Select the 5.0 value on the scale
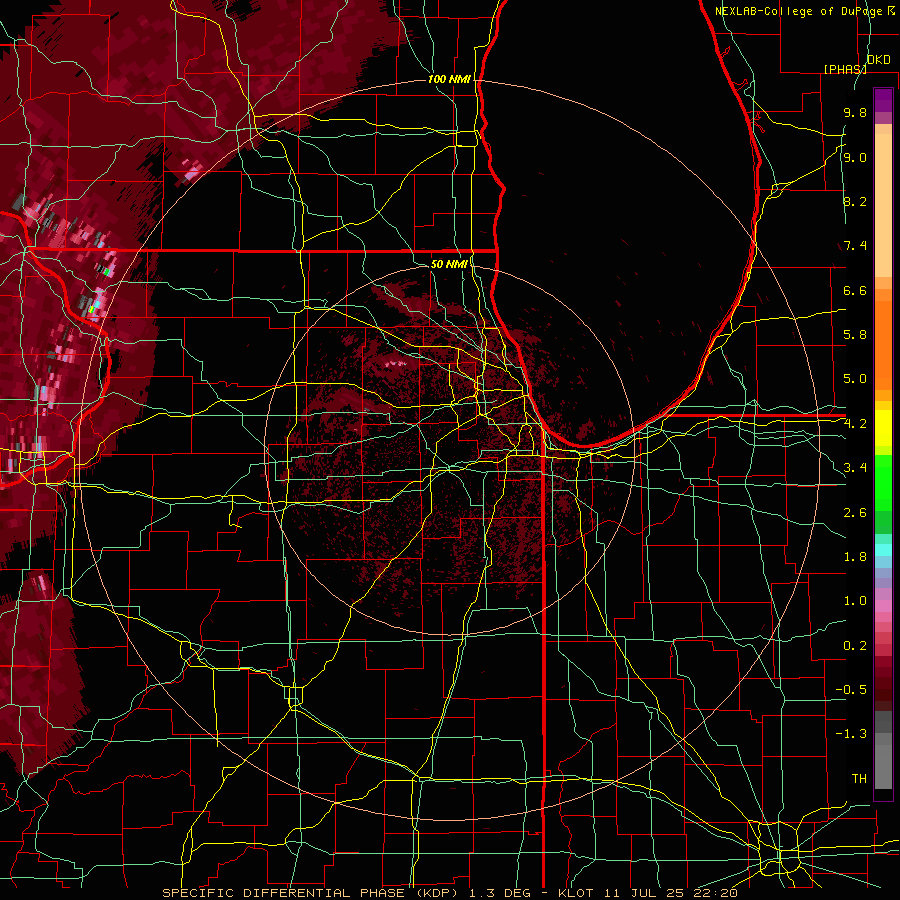The height and width of the screenshot is (900, 900). [855, 379]
